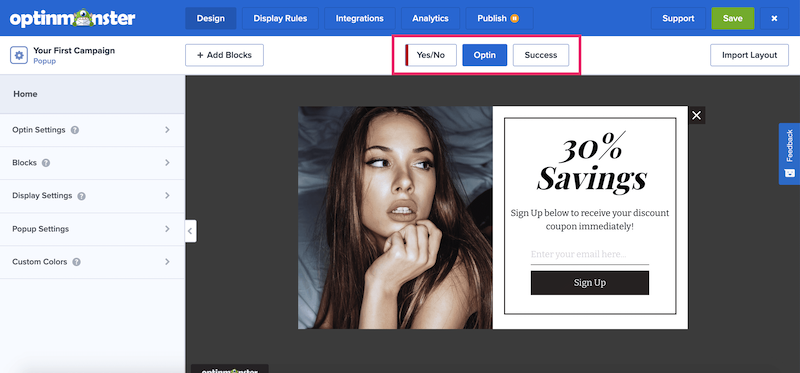Open the Integrations tab
The width and height of the screenshot is (800, 373).
(x=360, y=18)
